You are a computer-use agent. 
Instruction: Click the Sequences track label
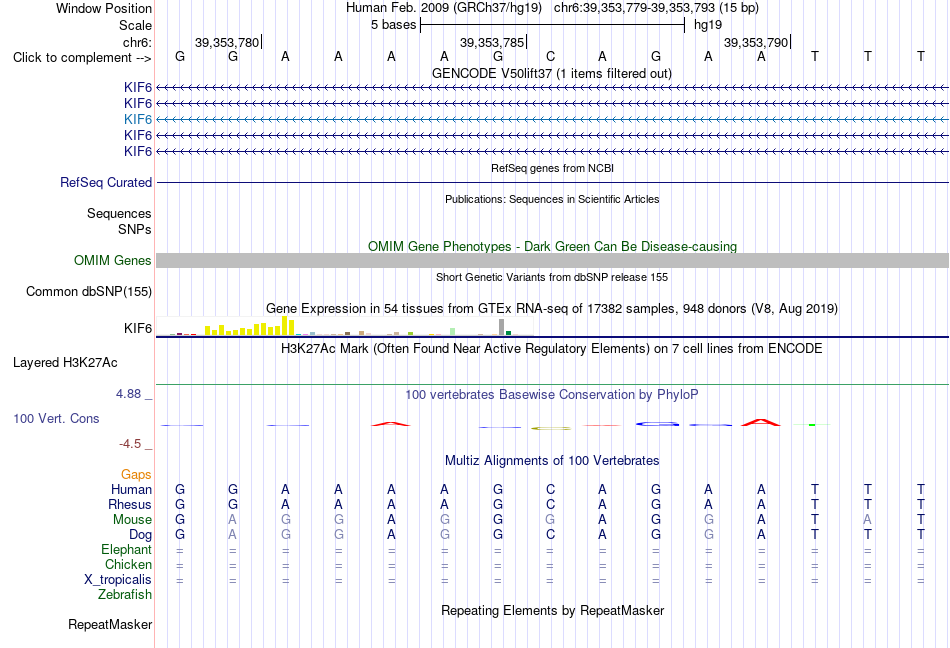pyautogui.click(x=119, y=214)
